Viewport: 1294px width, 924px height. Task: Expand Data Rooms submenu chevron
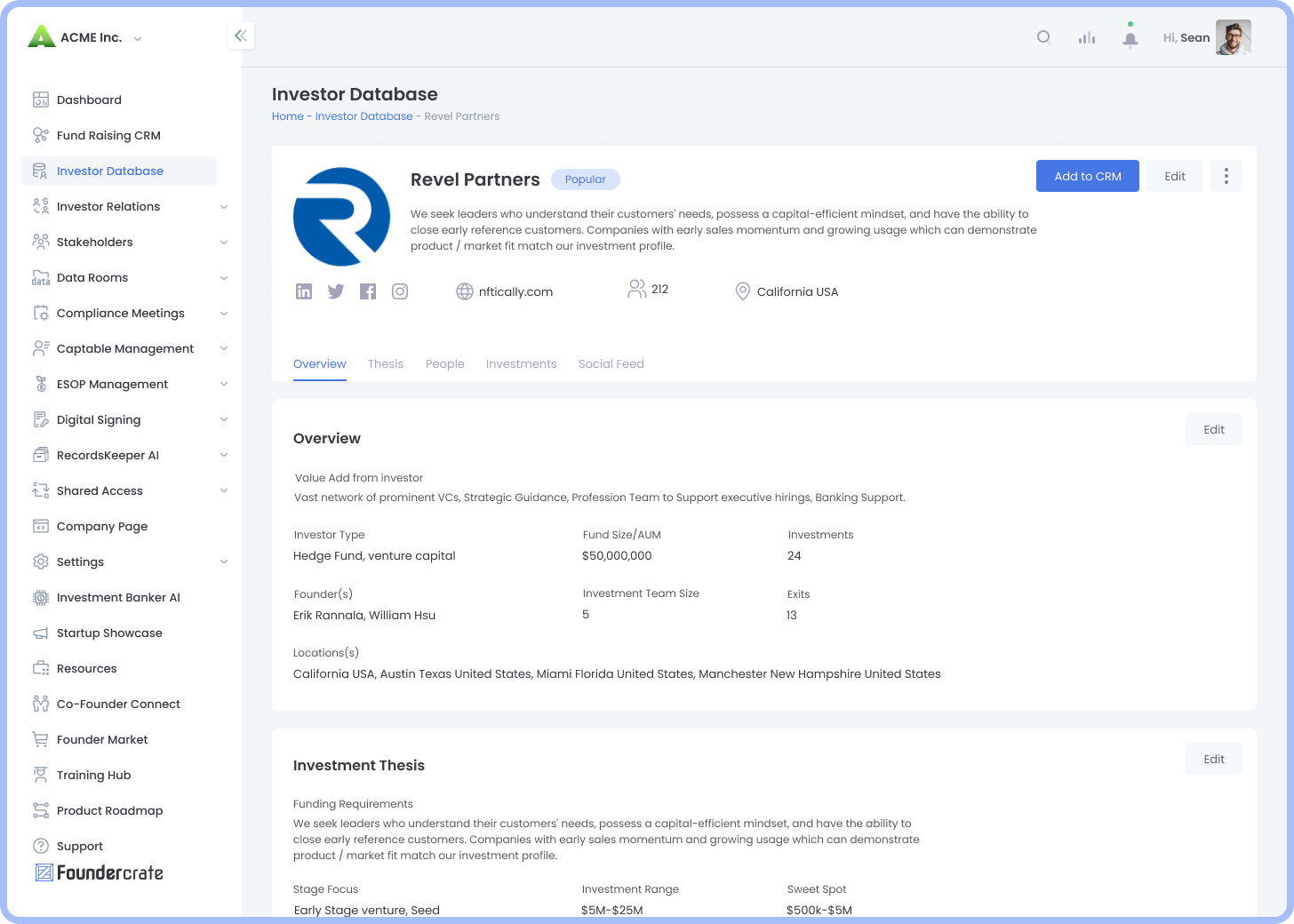pyautogui.click(x=224, y=278)
